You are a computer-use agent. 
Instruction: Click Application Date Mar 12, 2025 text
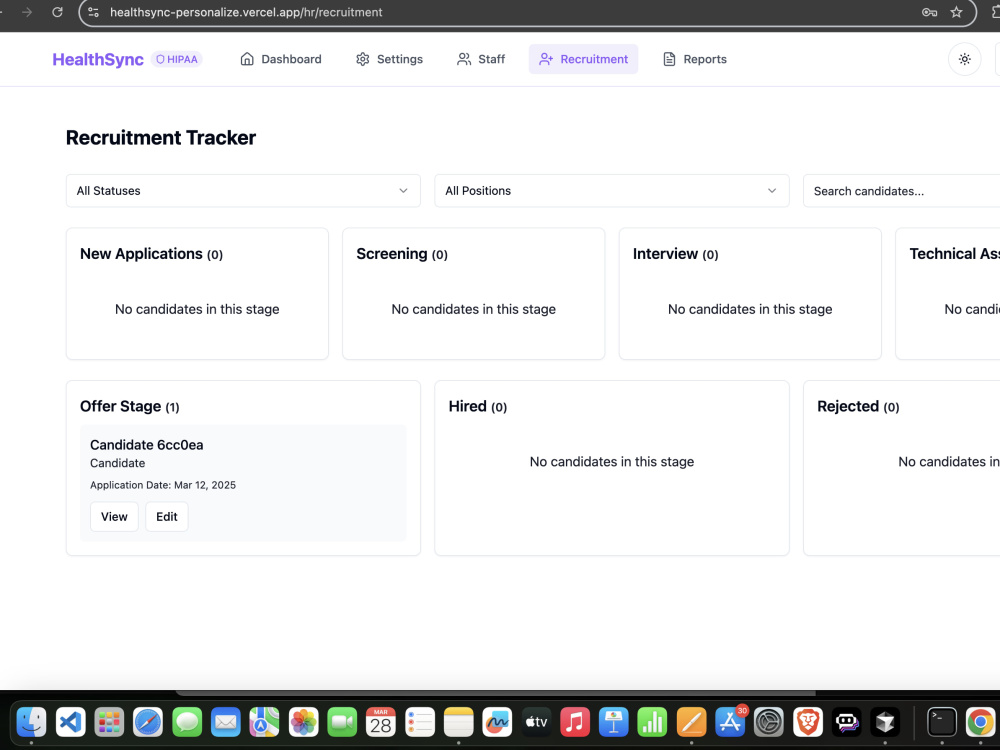pos(163,485)
